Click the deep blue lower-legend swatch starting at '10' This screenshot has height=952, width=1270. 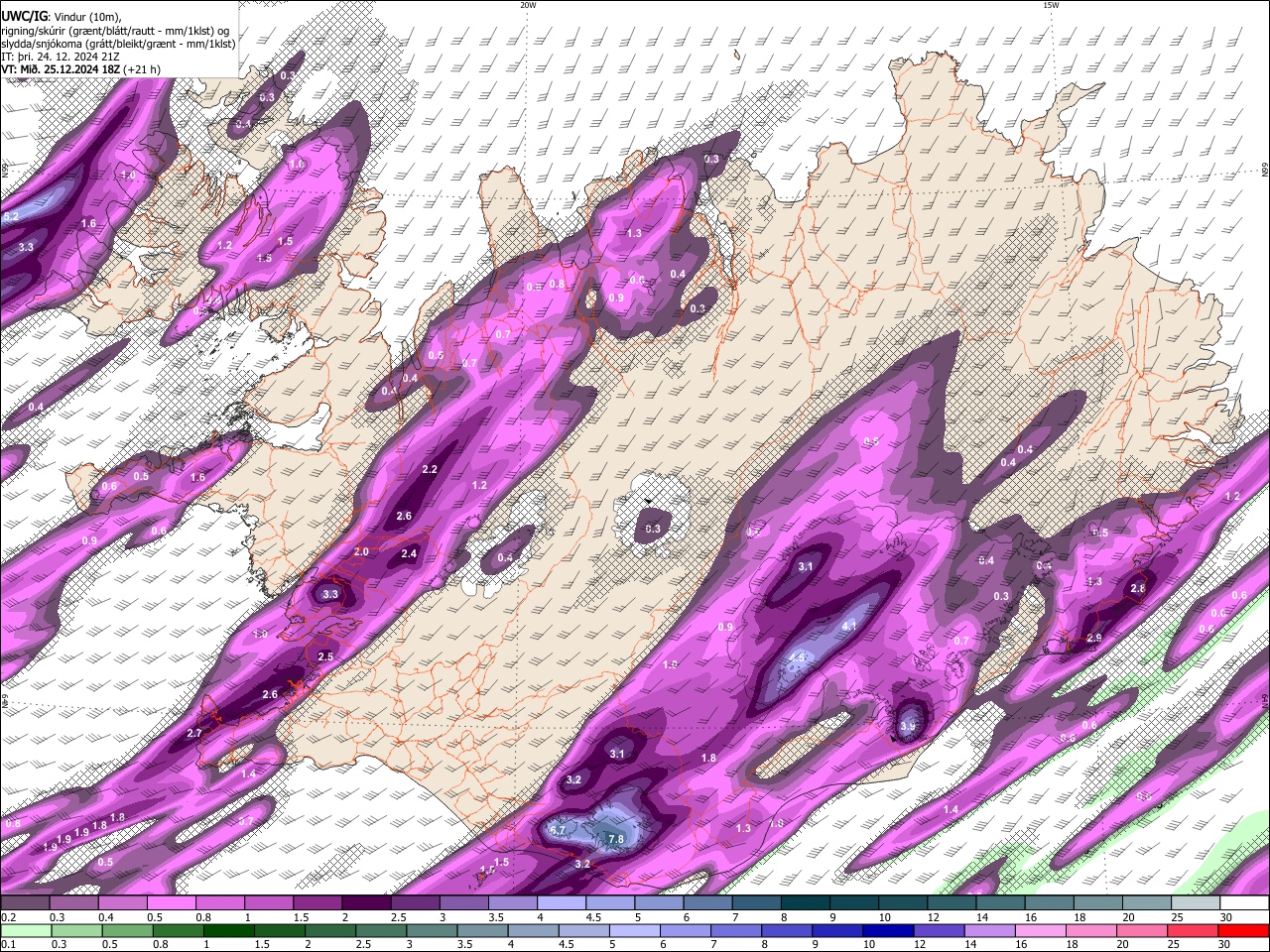click(x=888, y=930)
